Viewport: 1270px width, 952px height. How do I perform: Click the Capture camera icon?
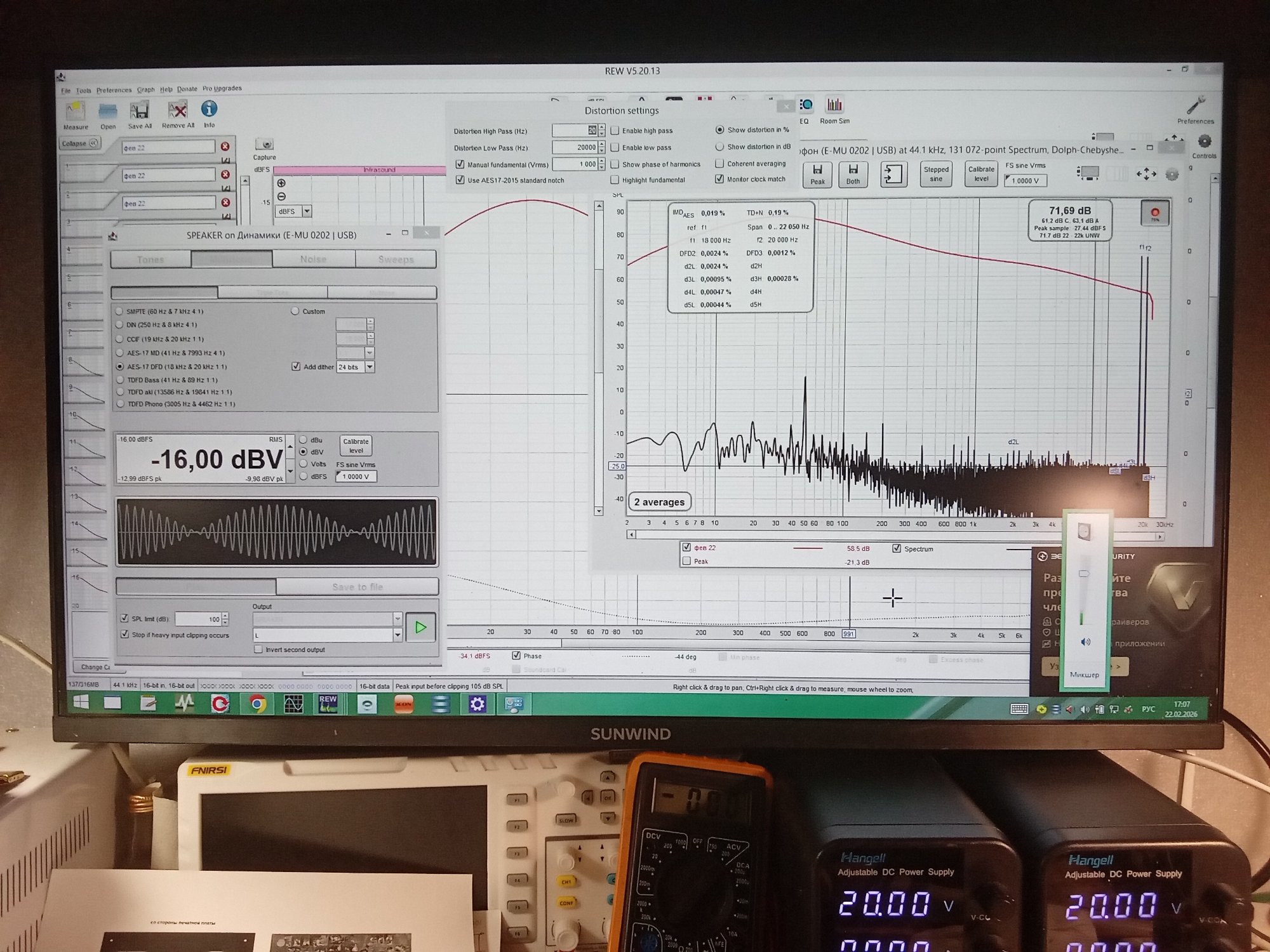click(264, 145)
